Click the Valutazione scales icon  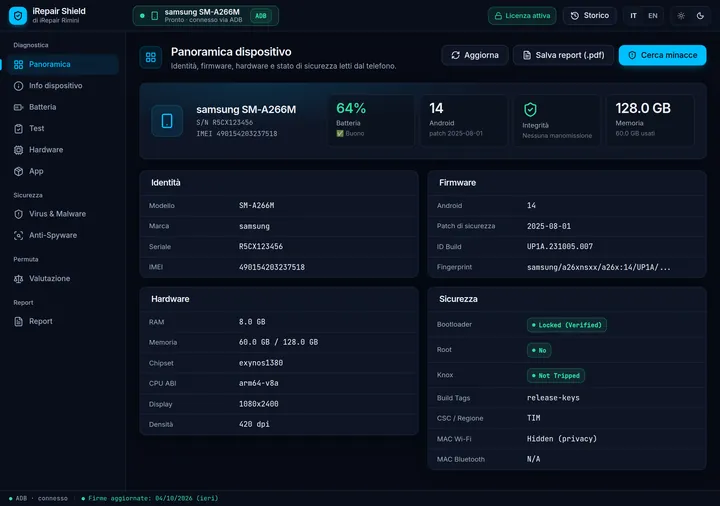[x=18, y=279]
